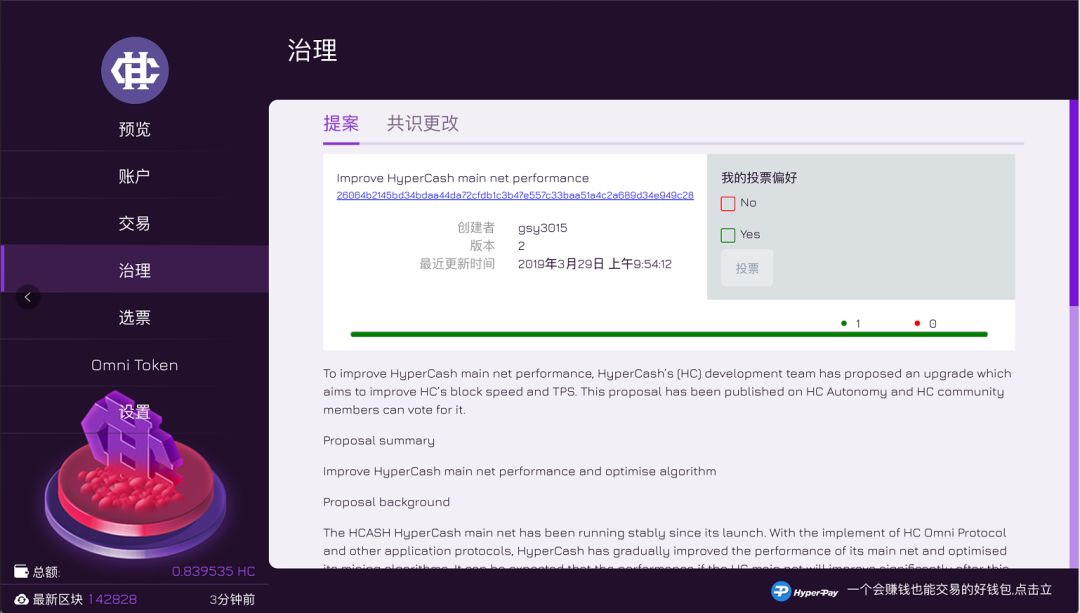Click the red no-vote count dot
Viewport: 1080px width, 613px height.
(x=917, y=323)
